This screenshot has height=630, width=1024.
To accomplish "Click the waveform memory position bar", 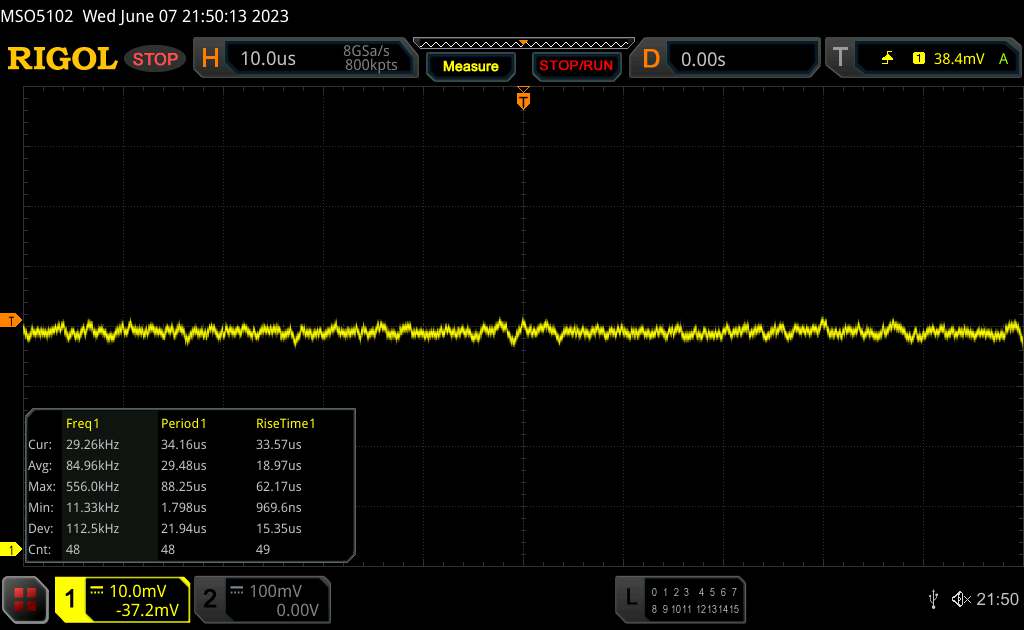I will 523,43.
